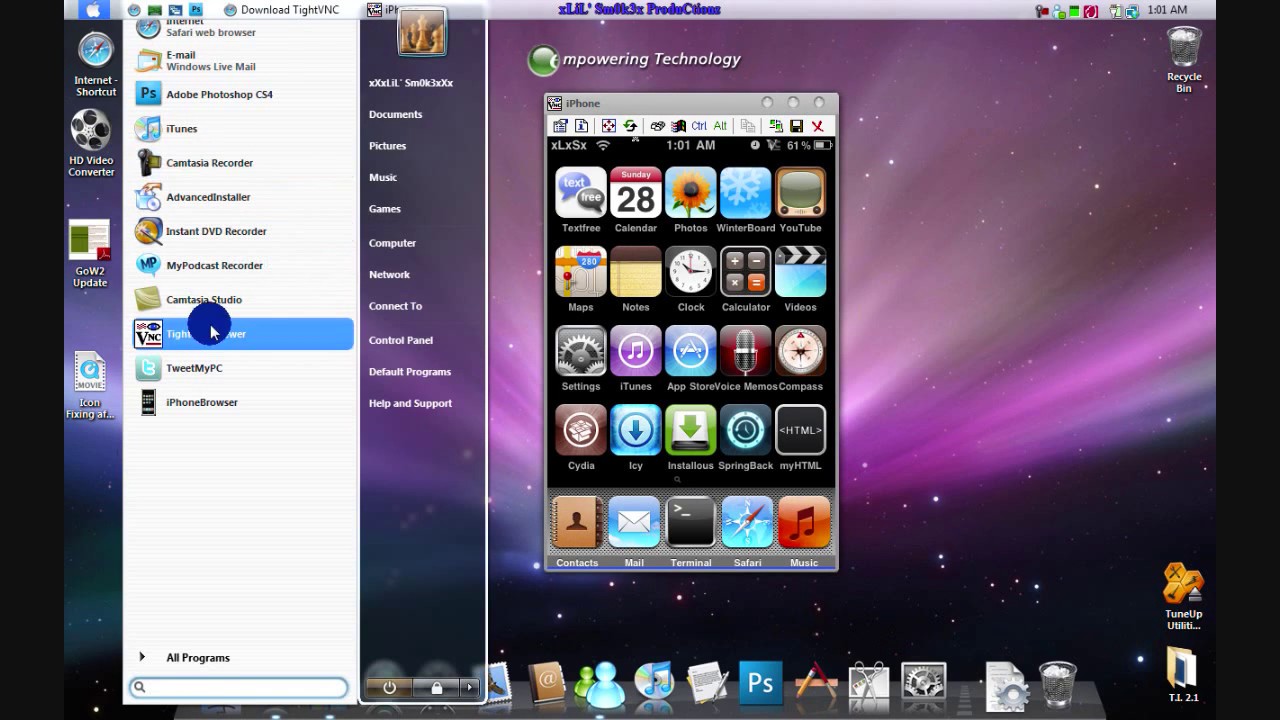The width and height of the screenshot is (1280, 720).
Task: Tap the Notes app icon
Action: coord(636,271)
